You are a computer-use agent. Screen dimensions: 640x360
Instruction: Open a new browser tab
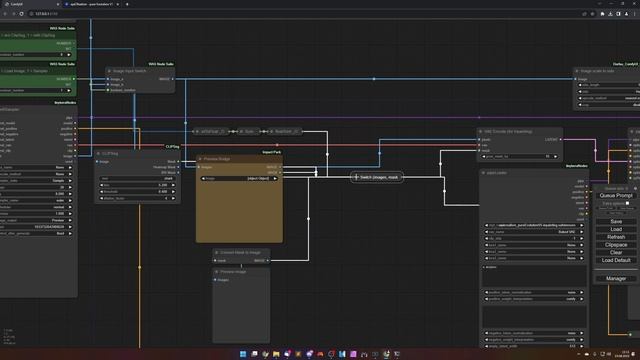coord(127,4)
